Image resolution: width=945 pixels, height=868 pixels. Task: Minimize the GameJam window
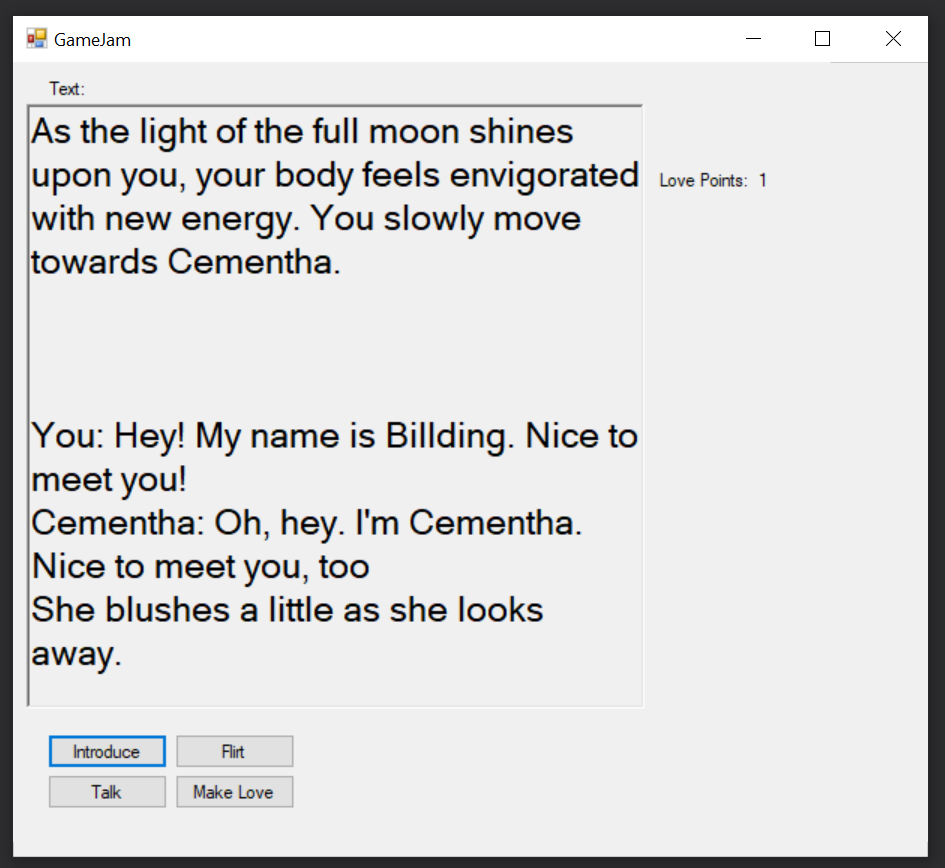pos(754,39)
